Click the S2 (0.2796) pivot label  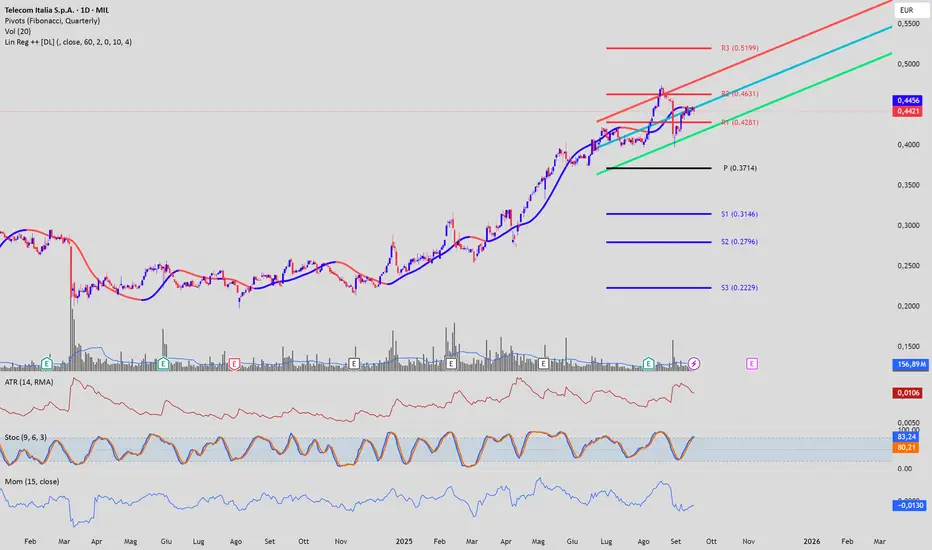point(739,242)
